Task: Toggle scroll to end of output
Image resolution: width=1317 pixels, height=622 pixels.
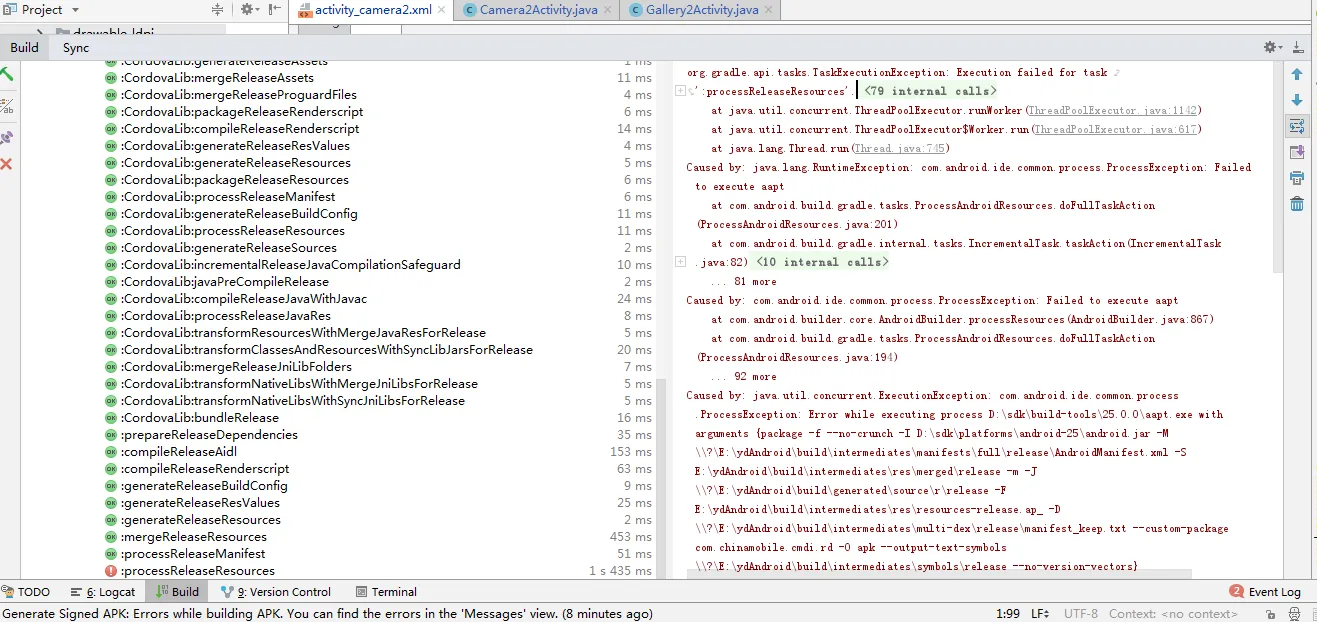Action: click(1296, 152)
